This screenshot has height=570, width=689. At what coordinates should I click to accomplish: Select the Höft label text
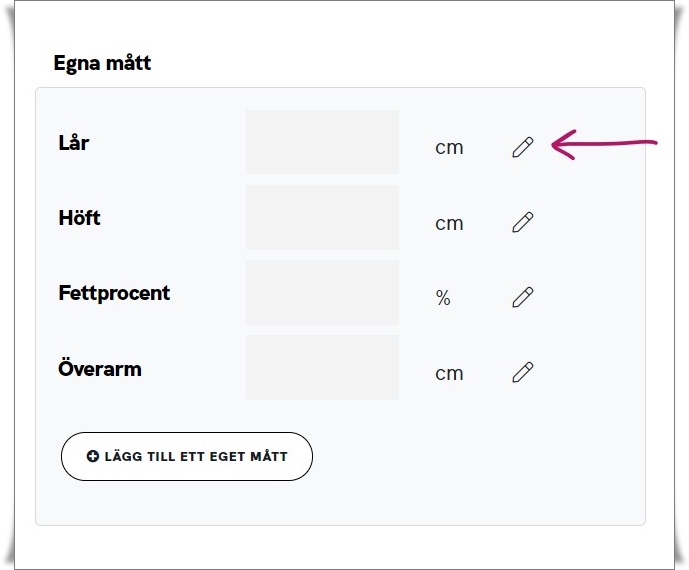pos(80,217)
